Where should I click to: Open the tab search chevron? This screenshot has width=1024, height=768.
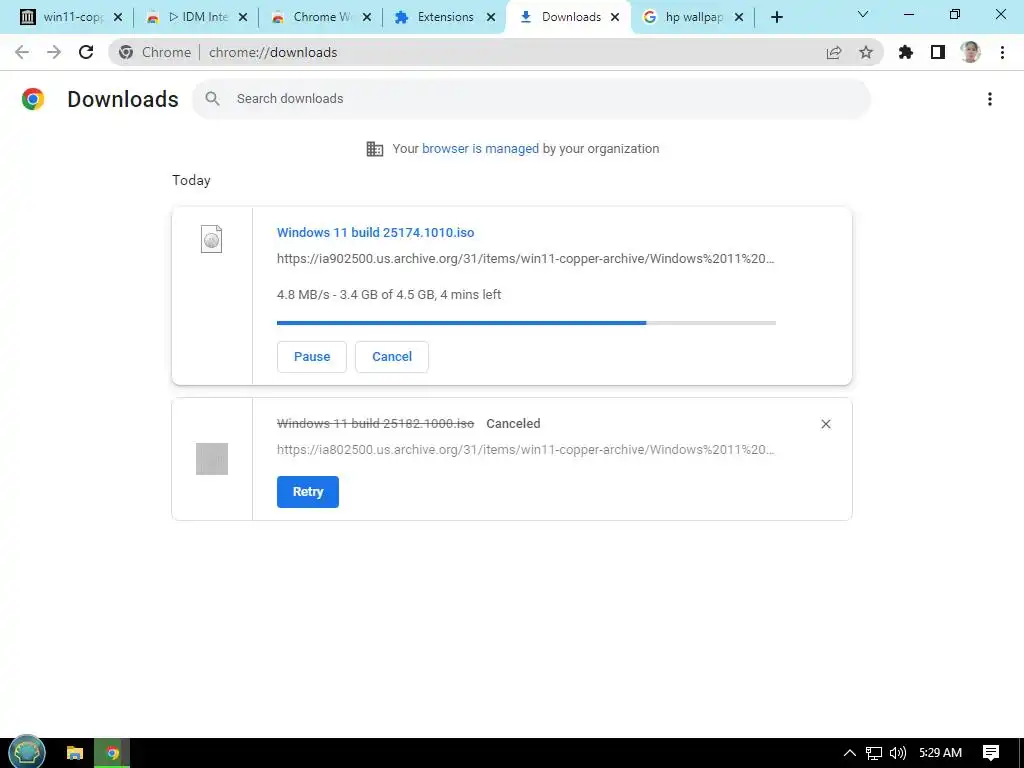tap(863, 14)
